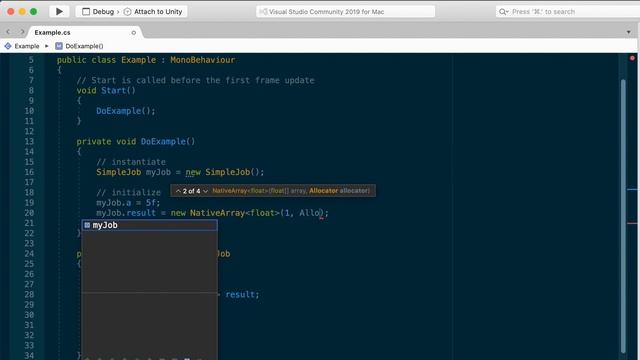Show next overload in signature help
Screen dimensions: 640x360
pos(205,191)
